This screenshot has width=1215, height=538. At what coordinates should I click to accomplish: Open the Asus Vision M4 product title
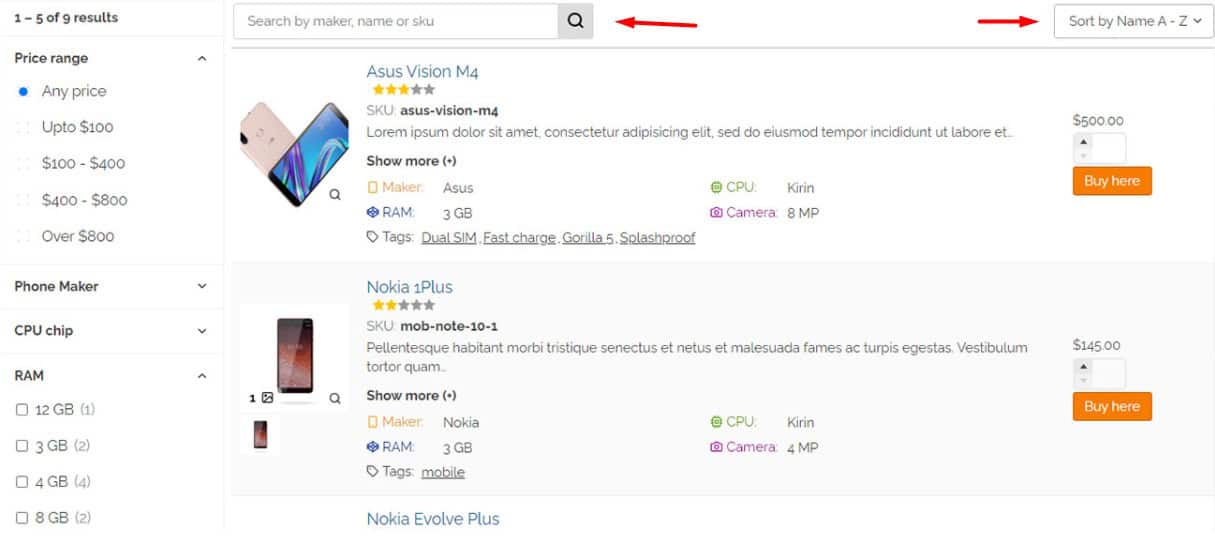point(422,72)
